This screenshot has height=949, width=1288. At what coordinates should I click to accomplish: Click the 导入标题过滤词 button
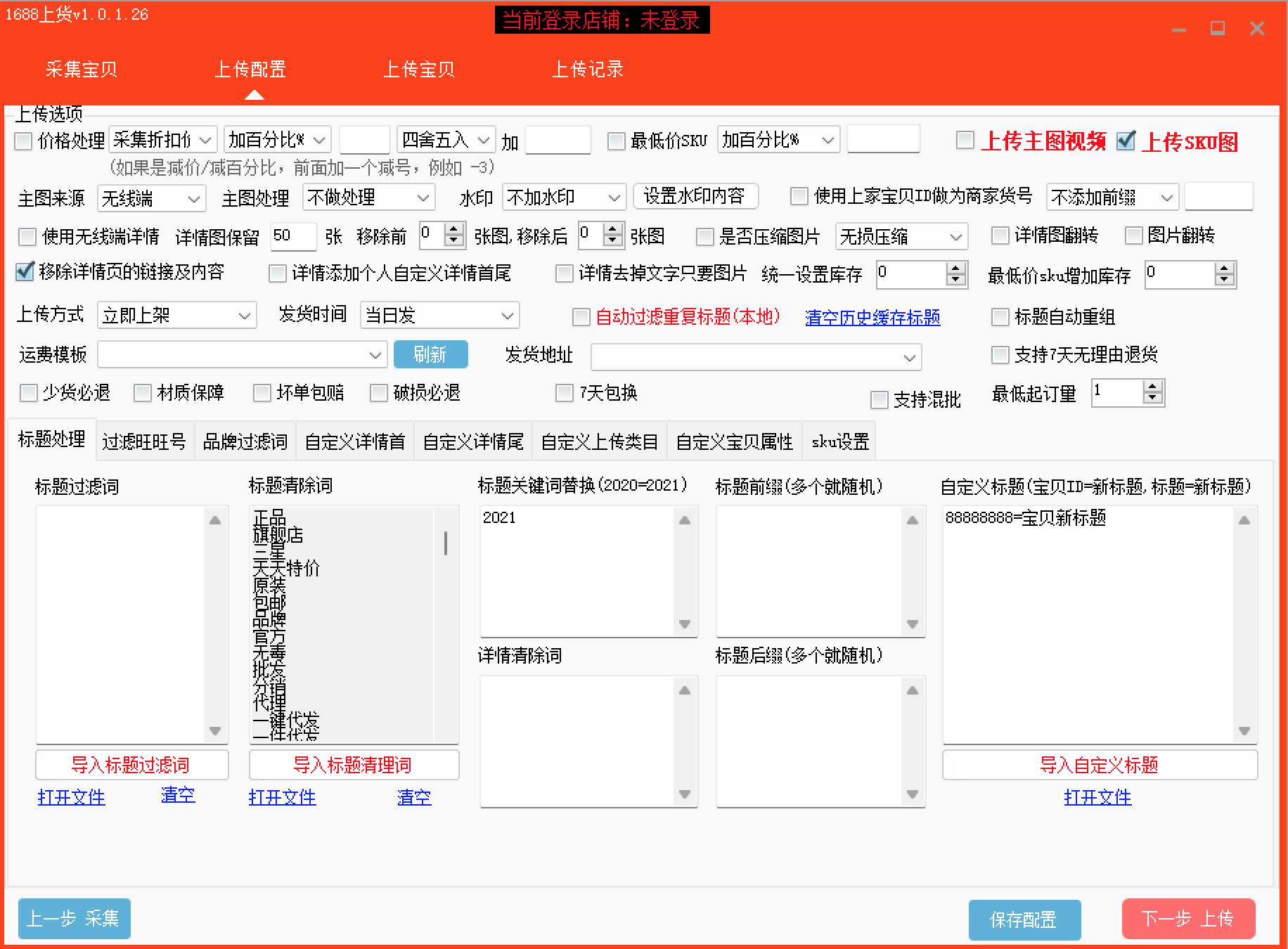[131, 765]
